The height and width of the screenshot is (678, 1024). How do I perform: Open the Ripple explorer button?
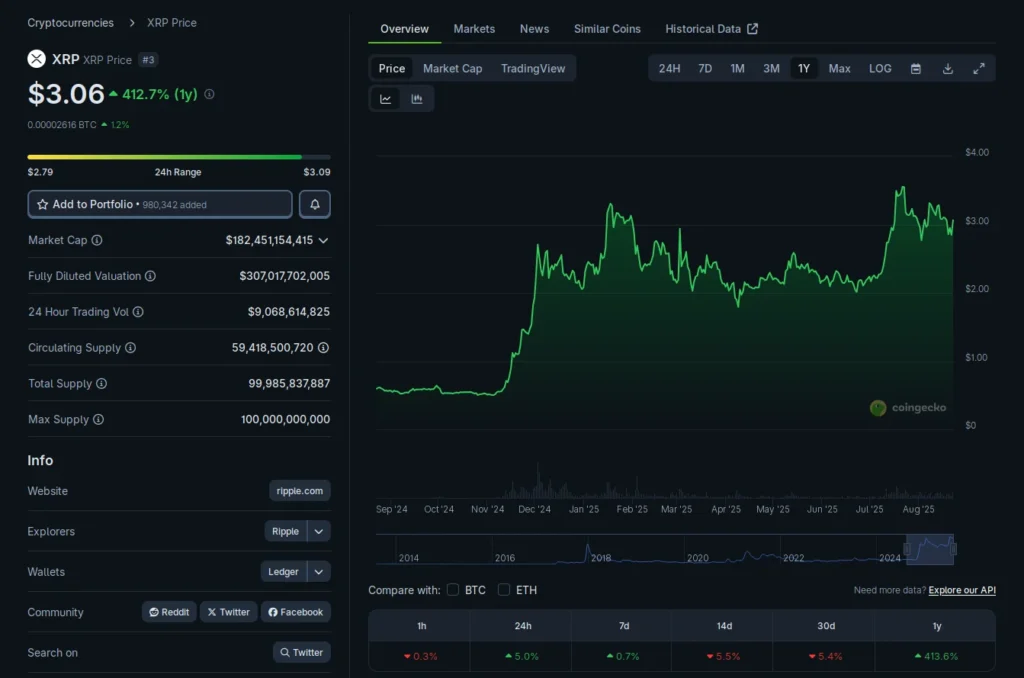285,531
